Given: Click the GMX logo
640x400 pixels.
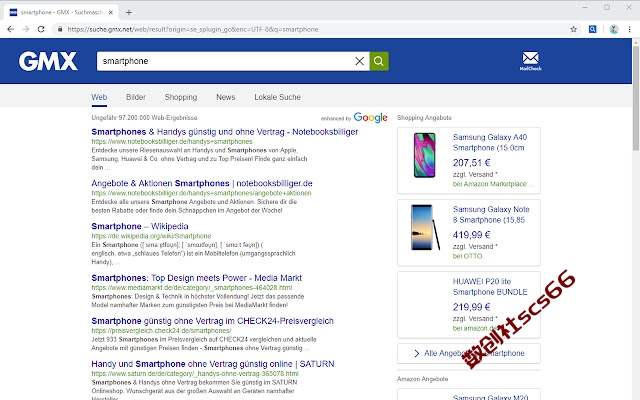Looking at the screenshot, I should tap(48, 61).
